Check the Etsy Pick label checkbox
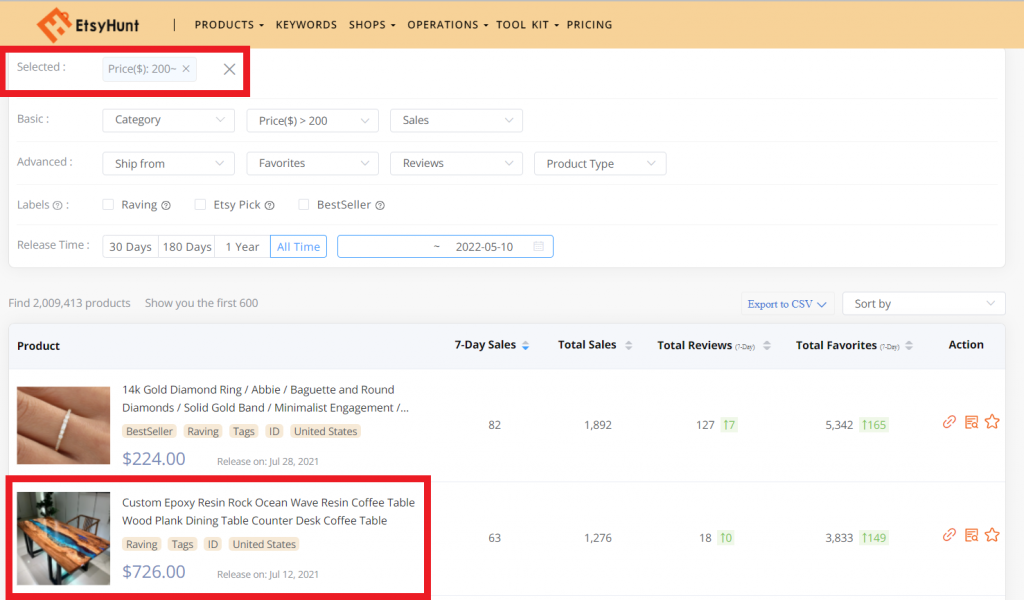 pos(200,205)
